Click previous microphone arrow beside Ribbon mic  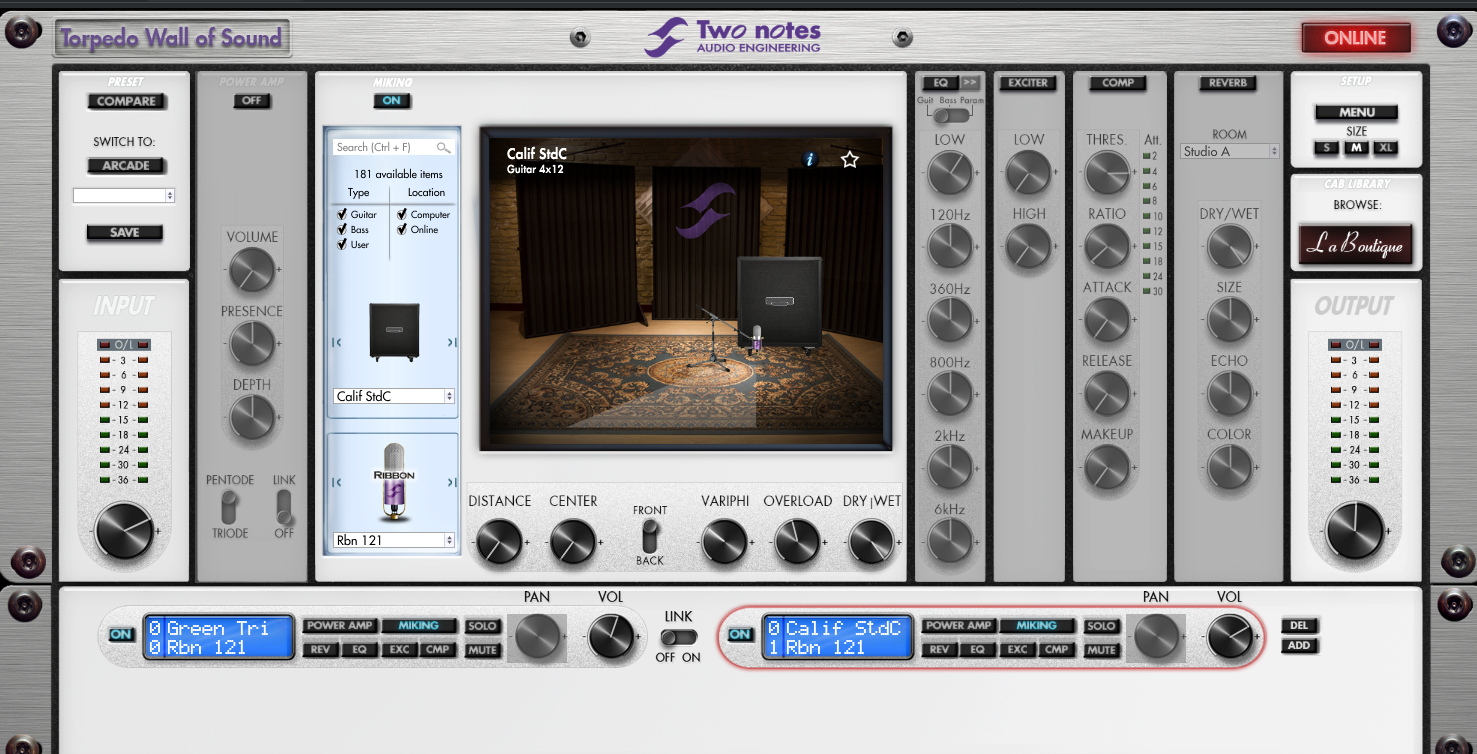point(336,483)
